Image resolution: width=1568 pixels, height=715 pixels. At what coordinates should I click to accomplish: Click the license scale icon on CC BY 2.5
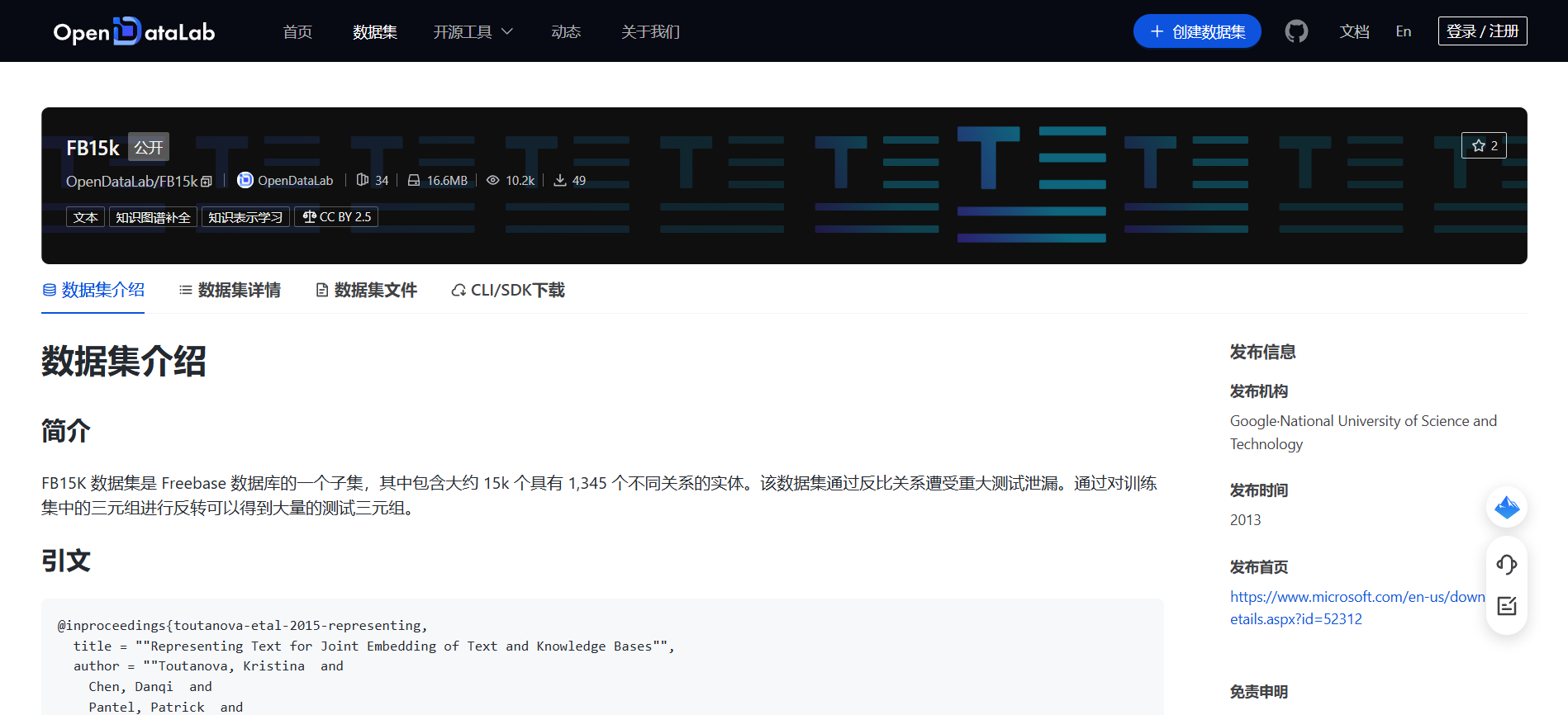click(x=310, y=217)
